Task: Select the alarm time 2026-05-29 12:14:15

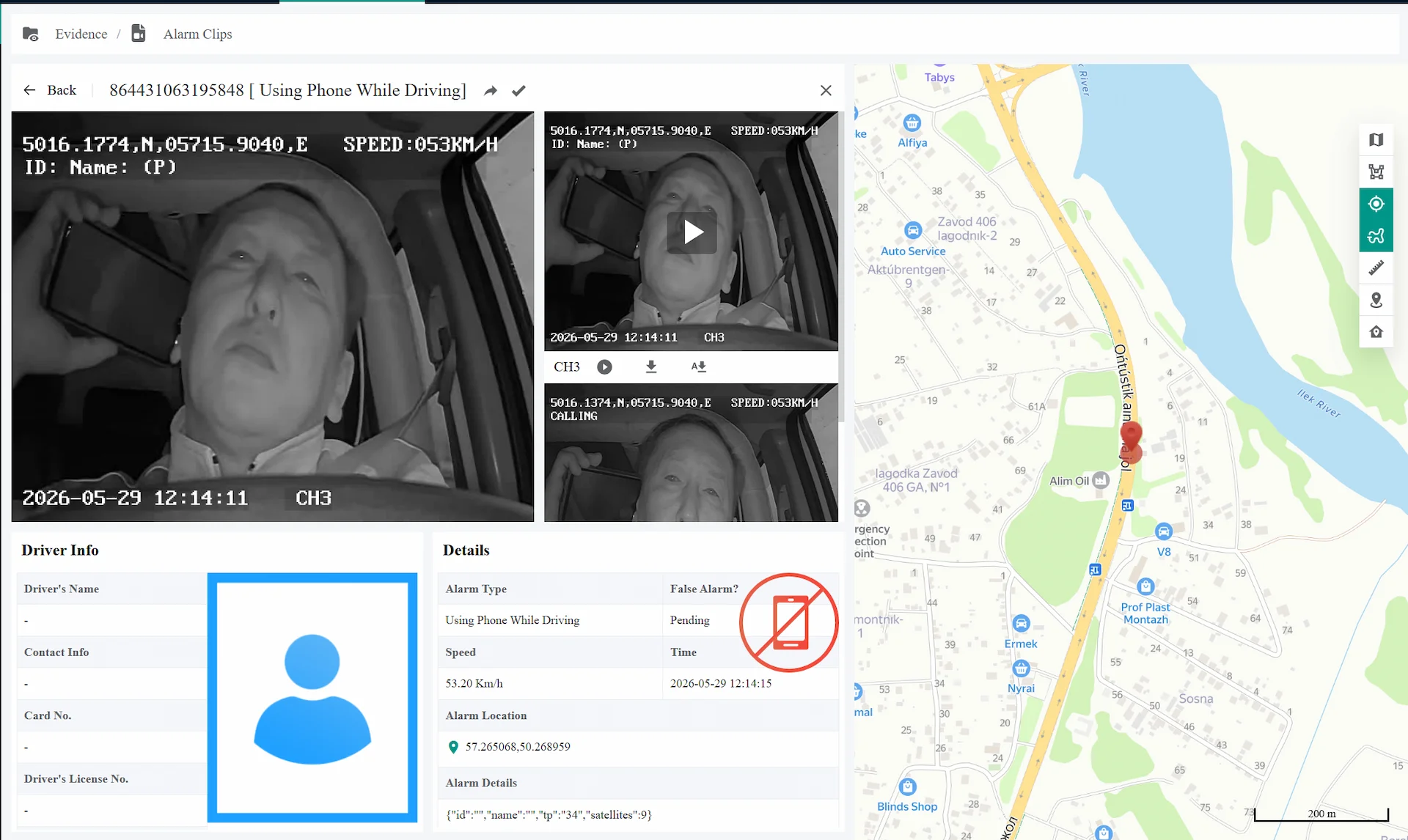Action: (x=721, y=684)
